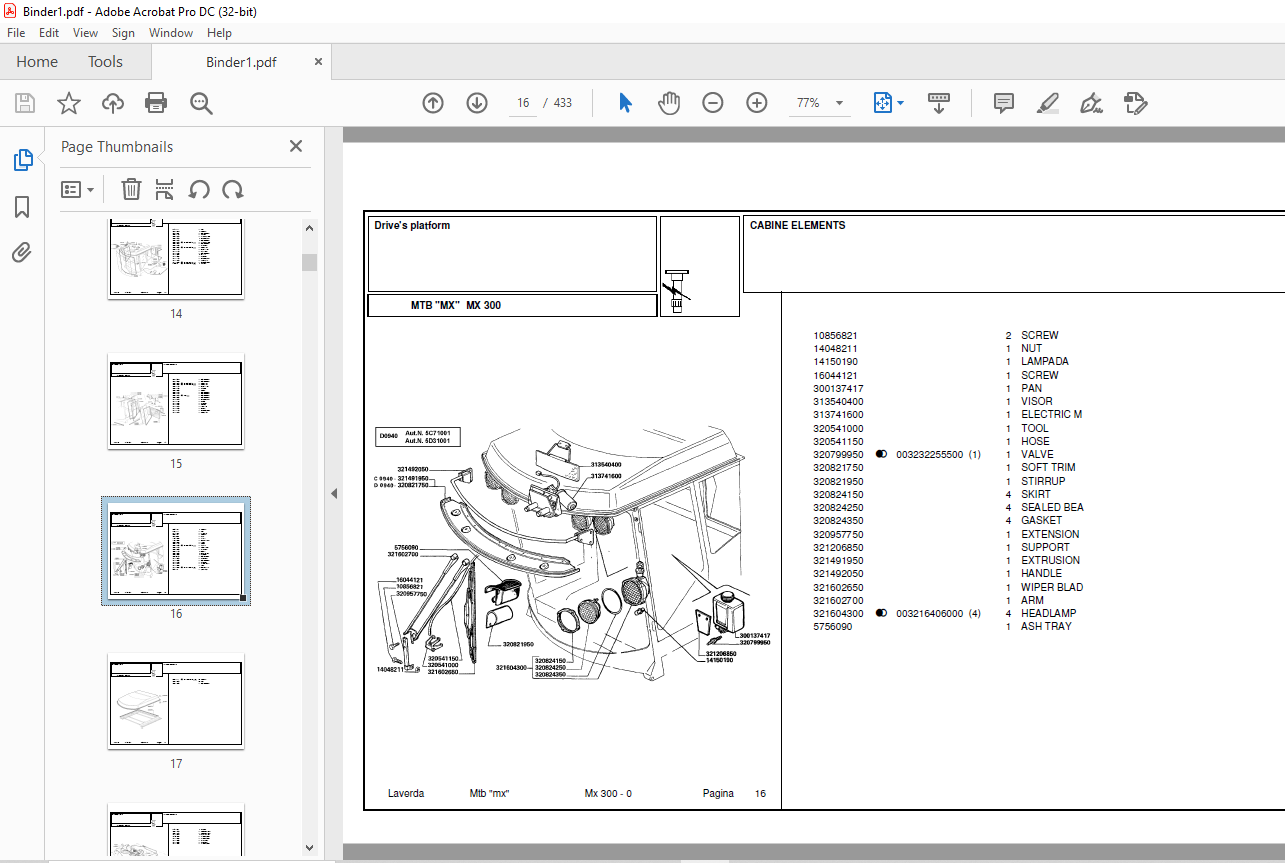Switch to the Tools tab
This screenshot has width=1285, height=863.
pos(105,62)
